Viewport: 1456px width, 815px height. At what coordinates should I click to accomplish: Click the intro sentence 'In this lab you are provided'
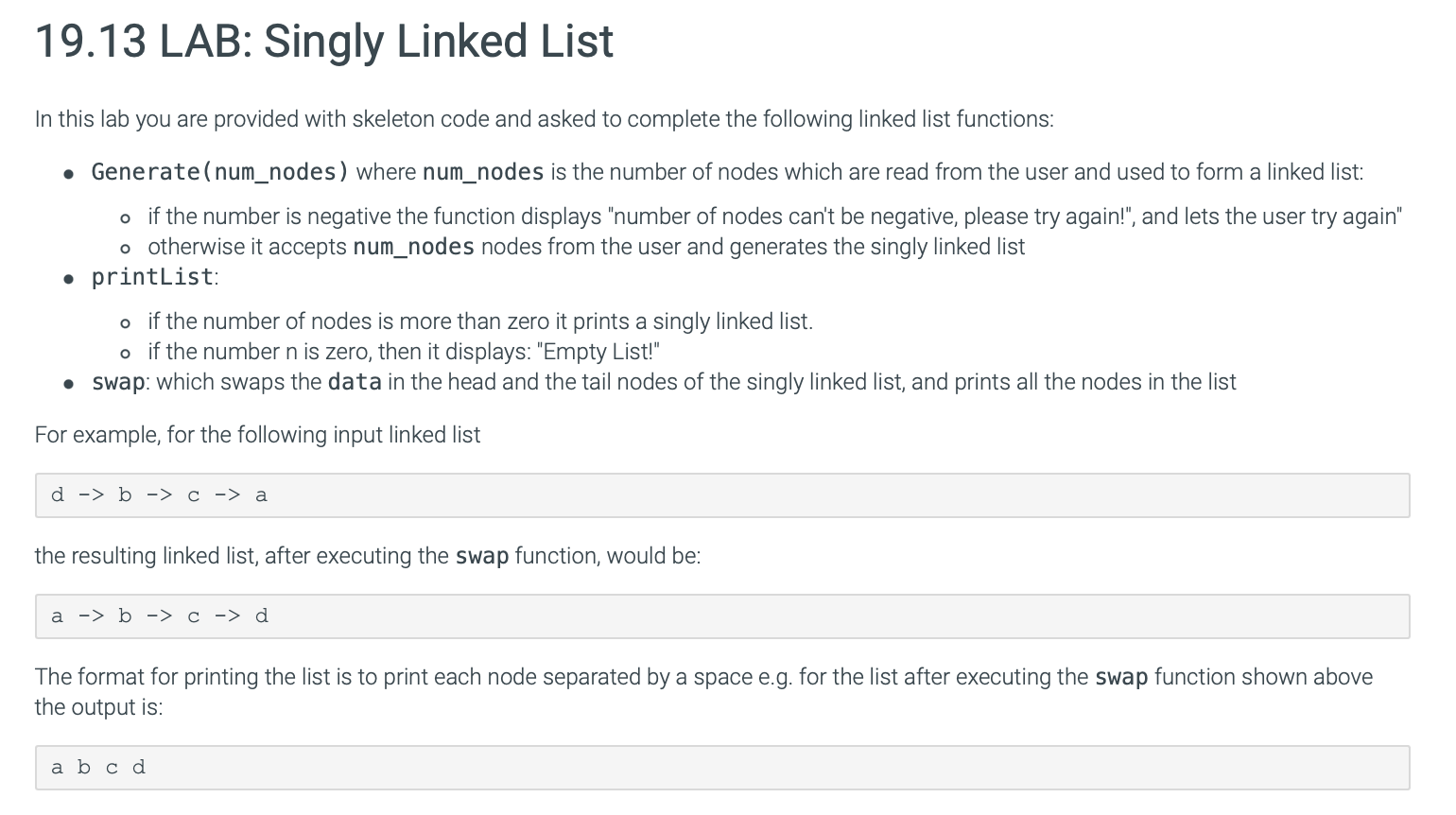(x=545, y=119)
